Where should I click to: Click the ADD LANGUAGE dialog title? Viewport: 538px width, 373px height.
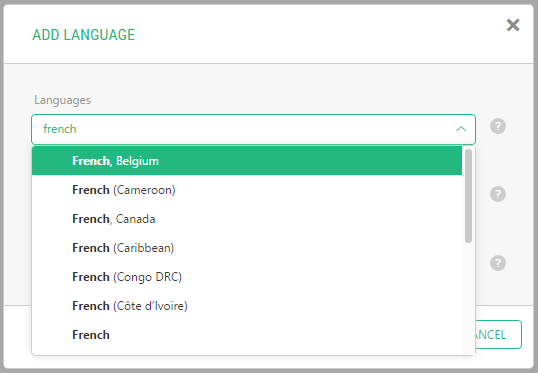84,35
